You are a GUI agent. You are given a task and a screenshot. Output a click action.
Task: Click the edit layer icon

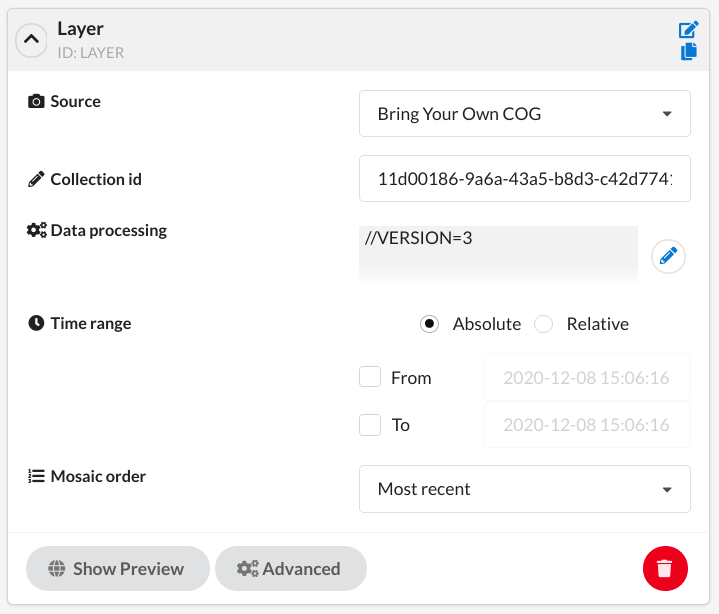tap(688, 29)
